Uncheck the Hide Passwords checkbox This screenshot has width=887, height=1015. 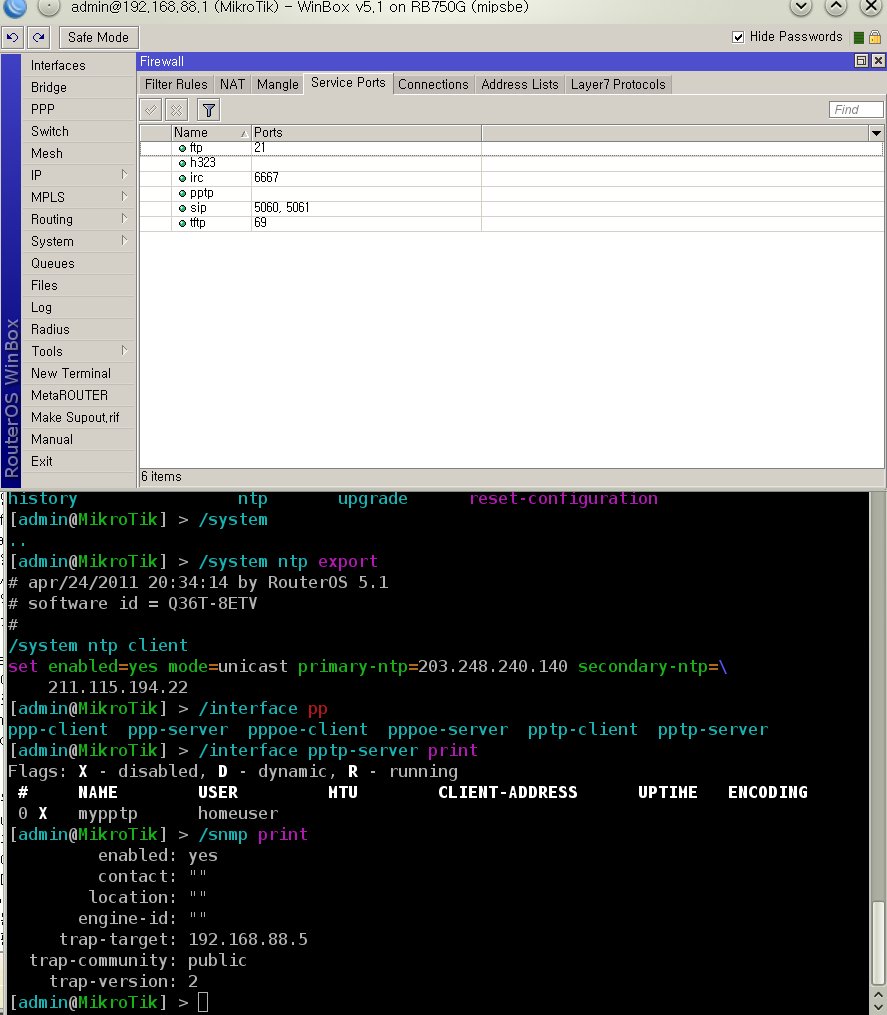(x=737, y=37)
